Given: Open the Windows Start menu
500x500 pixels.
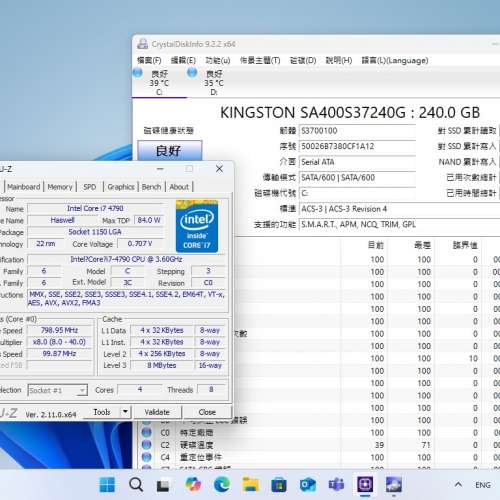Looking at the screenshot, I should [x=107, y=485].
